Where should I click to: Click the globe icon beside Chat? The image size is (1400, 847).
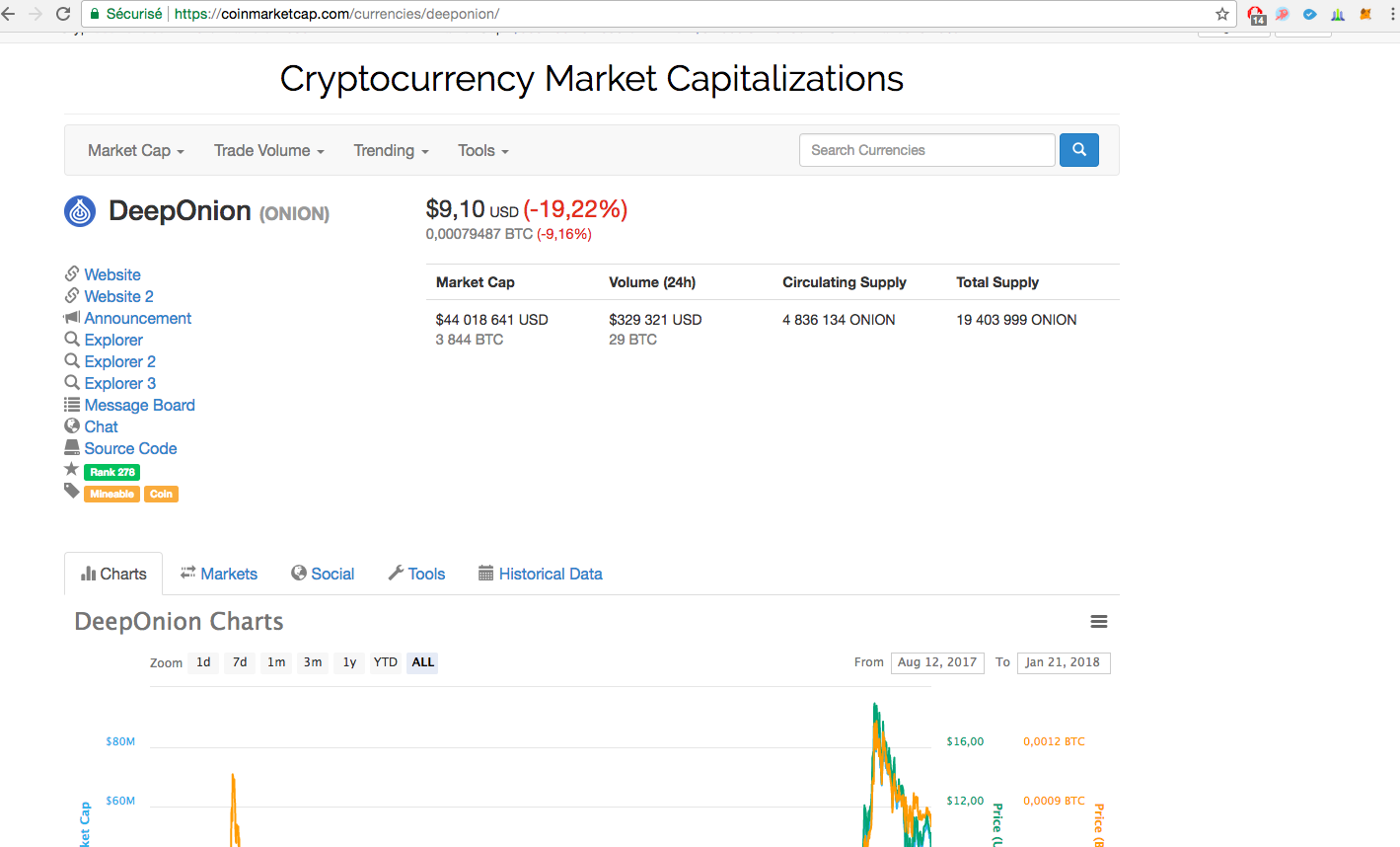(72, 426)
